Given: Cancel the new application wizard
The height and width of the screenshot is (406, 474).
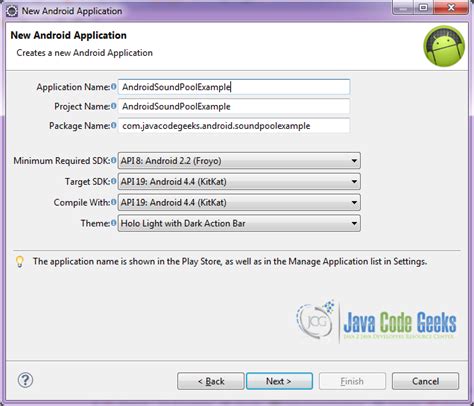Looking at the screenshot, I should (x=425, y=381).
